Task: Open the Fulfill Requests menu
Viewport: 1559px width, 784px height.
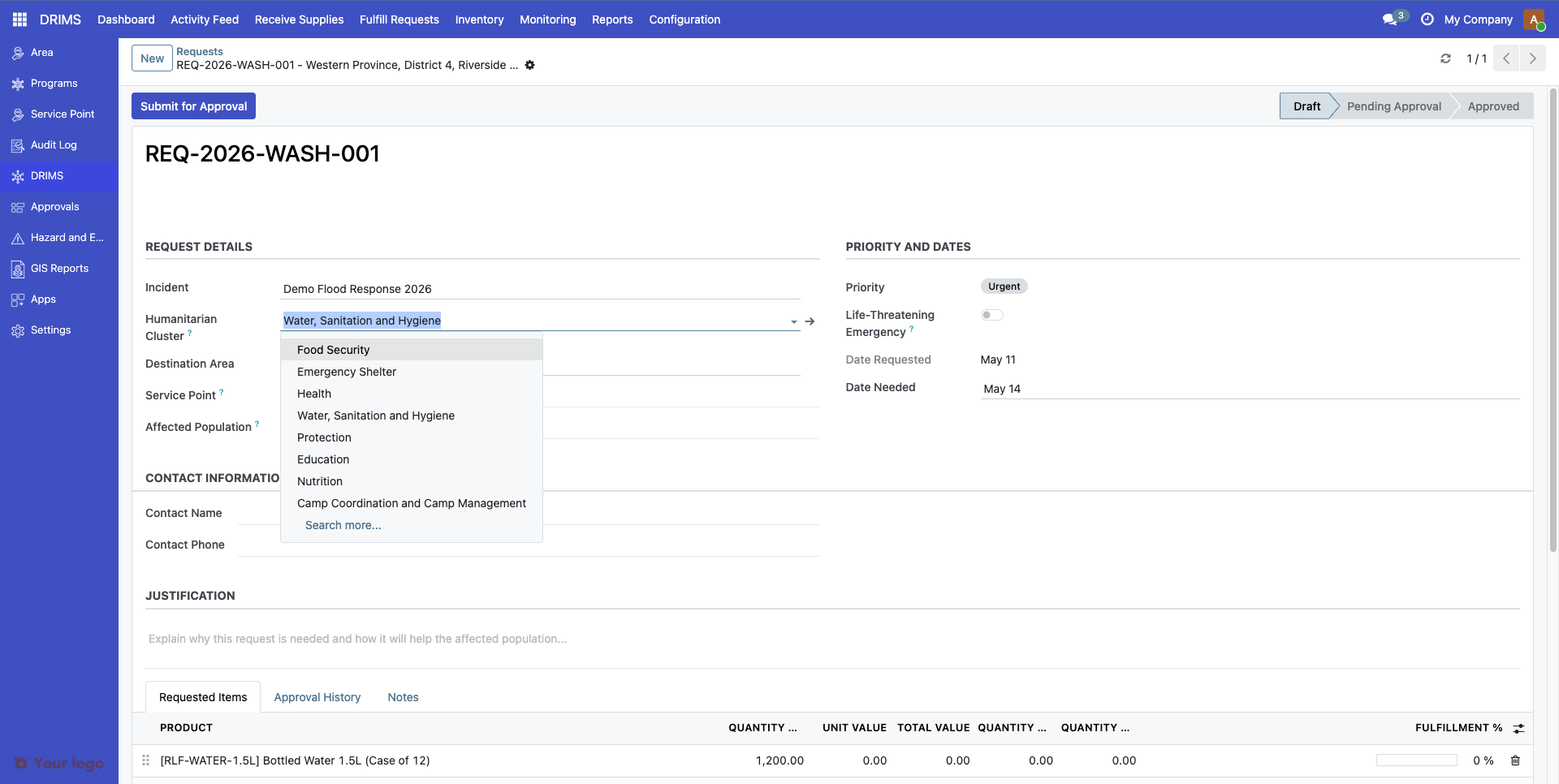Action: pyautogui.click(x=399, y=19)
